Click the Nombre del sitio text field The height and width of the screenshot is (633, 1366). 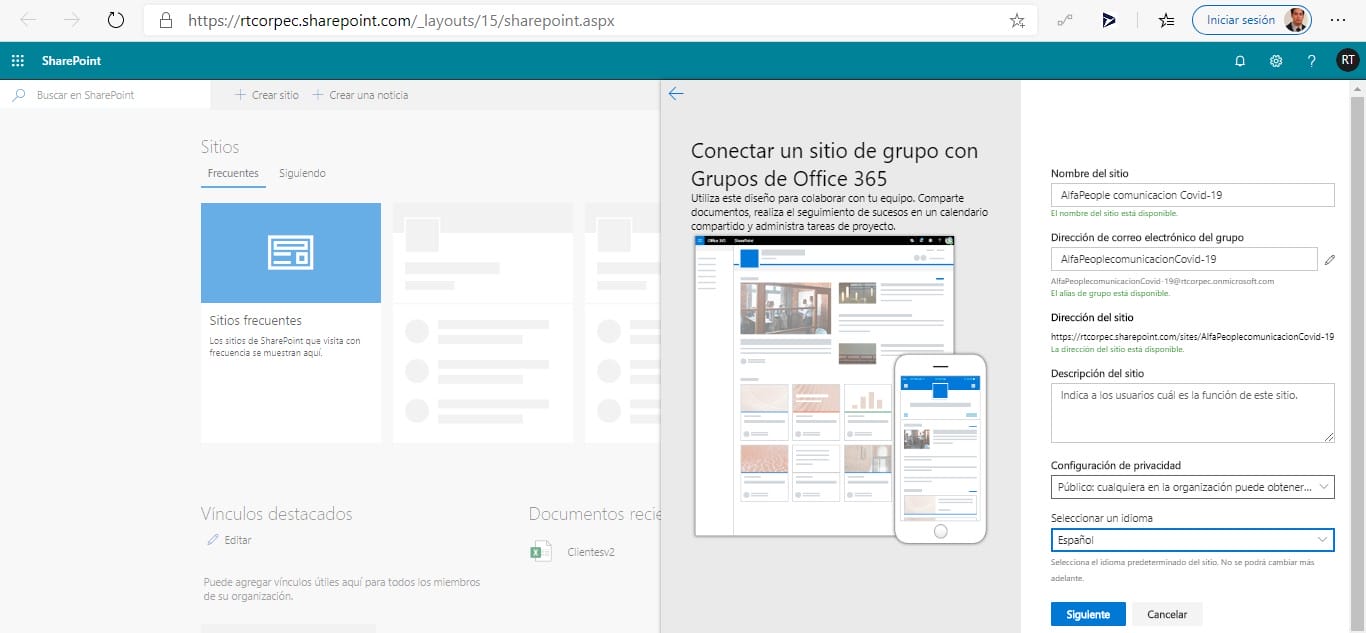point(1192,196)
